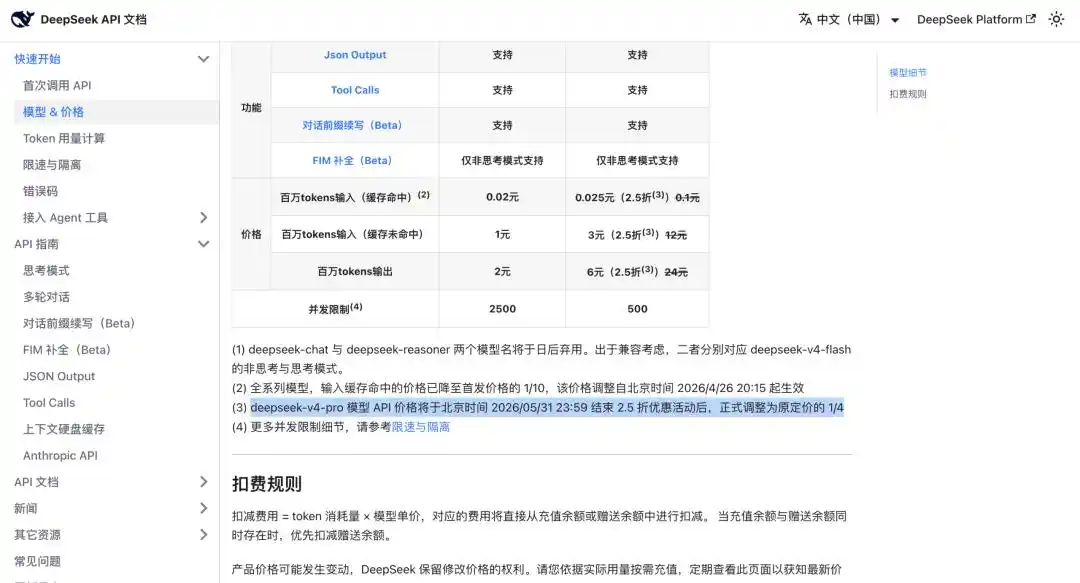Follow the 限速与隔离 link in footnote 4
The height and width of the screenshot is (583, 1080).
[421, 427]
